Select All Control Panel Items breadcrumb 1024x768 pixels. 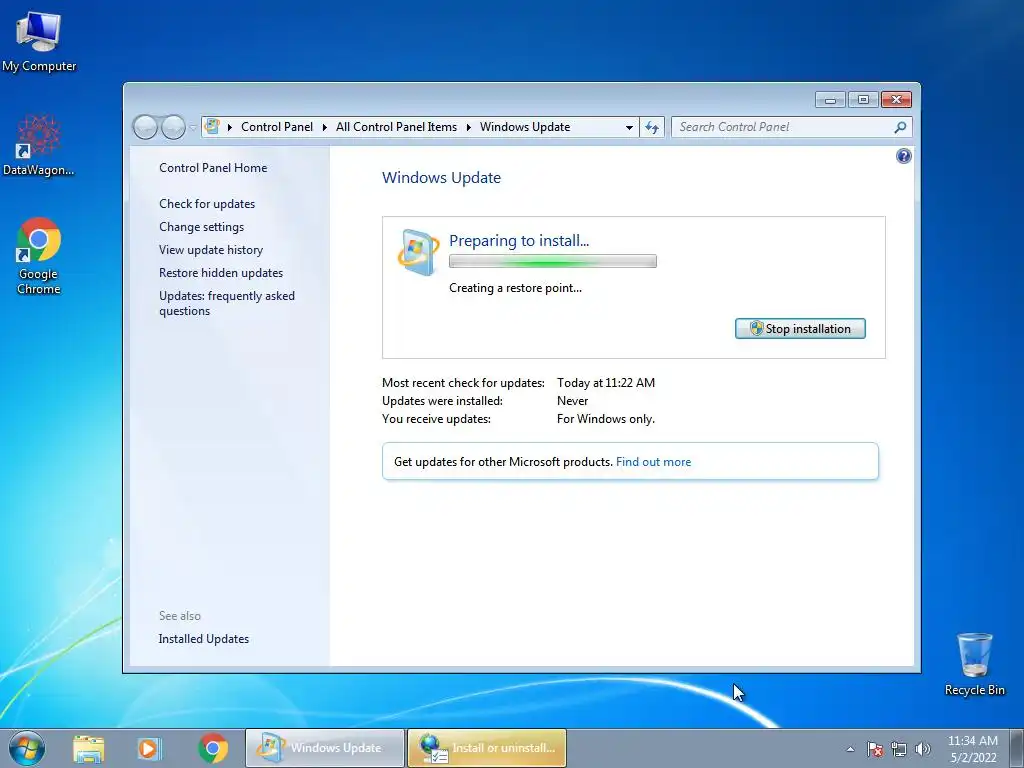click(x=396, y=127)
